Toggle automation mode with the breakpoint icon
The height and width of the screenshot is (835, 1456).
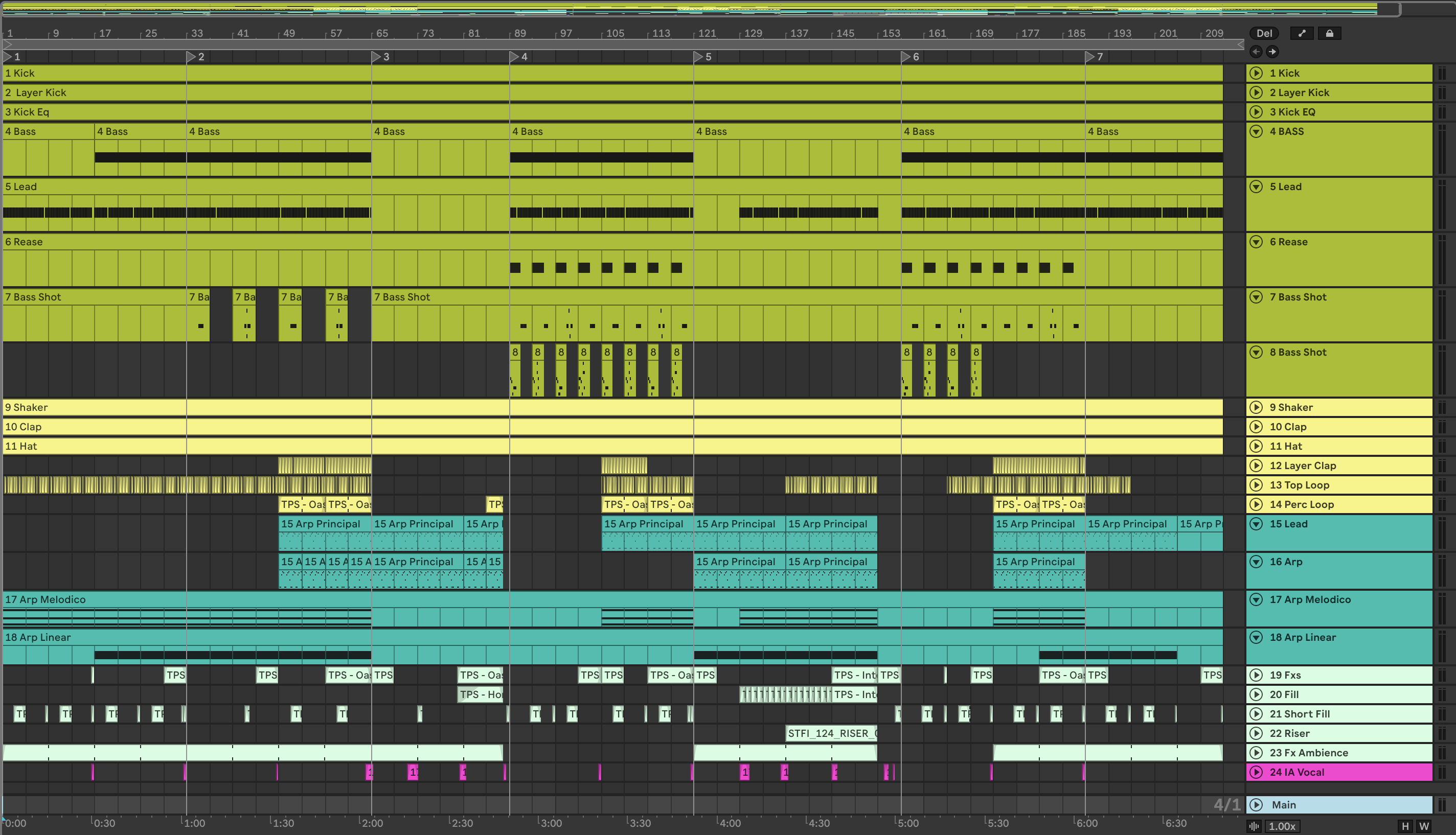(x=1302, y=33)
